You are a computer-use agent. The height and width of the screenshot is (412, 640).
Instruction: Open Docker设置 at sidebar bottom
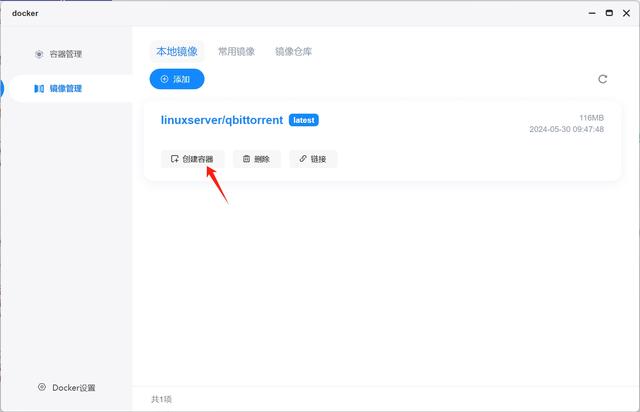(x=67, y=388)
